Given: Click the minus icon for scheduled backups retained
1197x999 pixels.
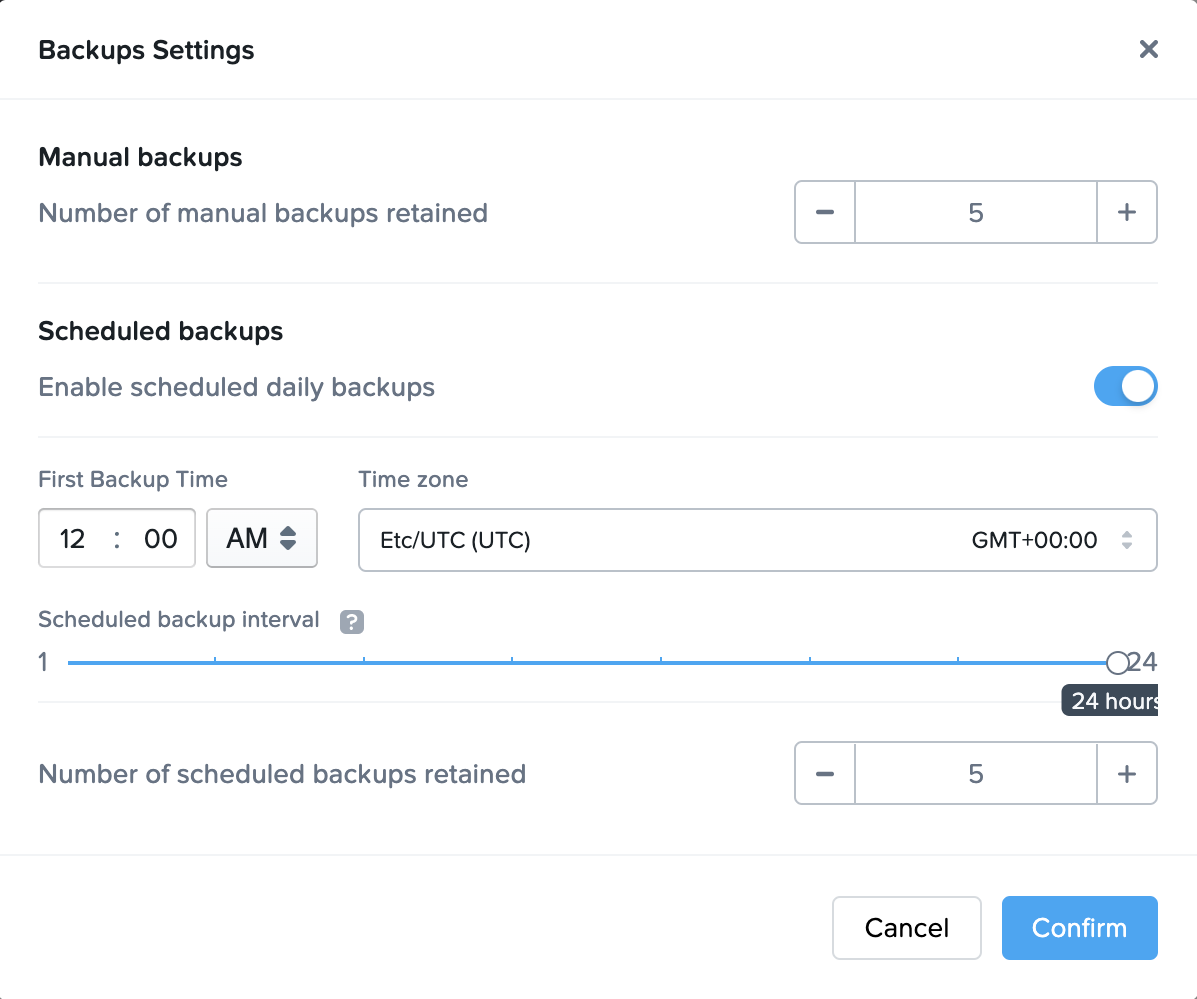Looking at the screenshot, I should [825, 773].
